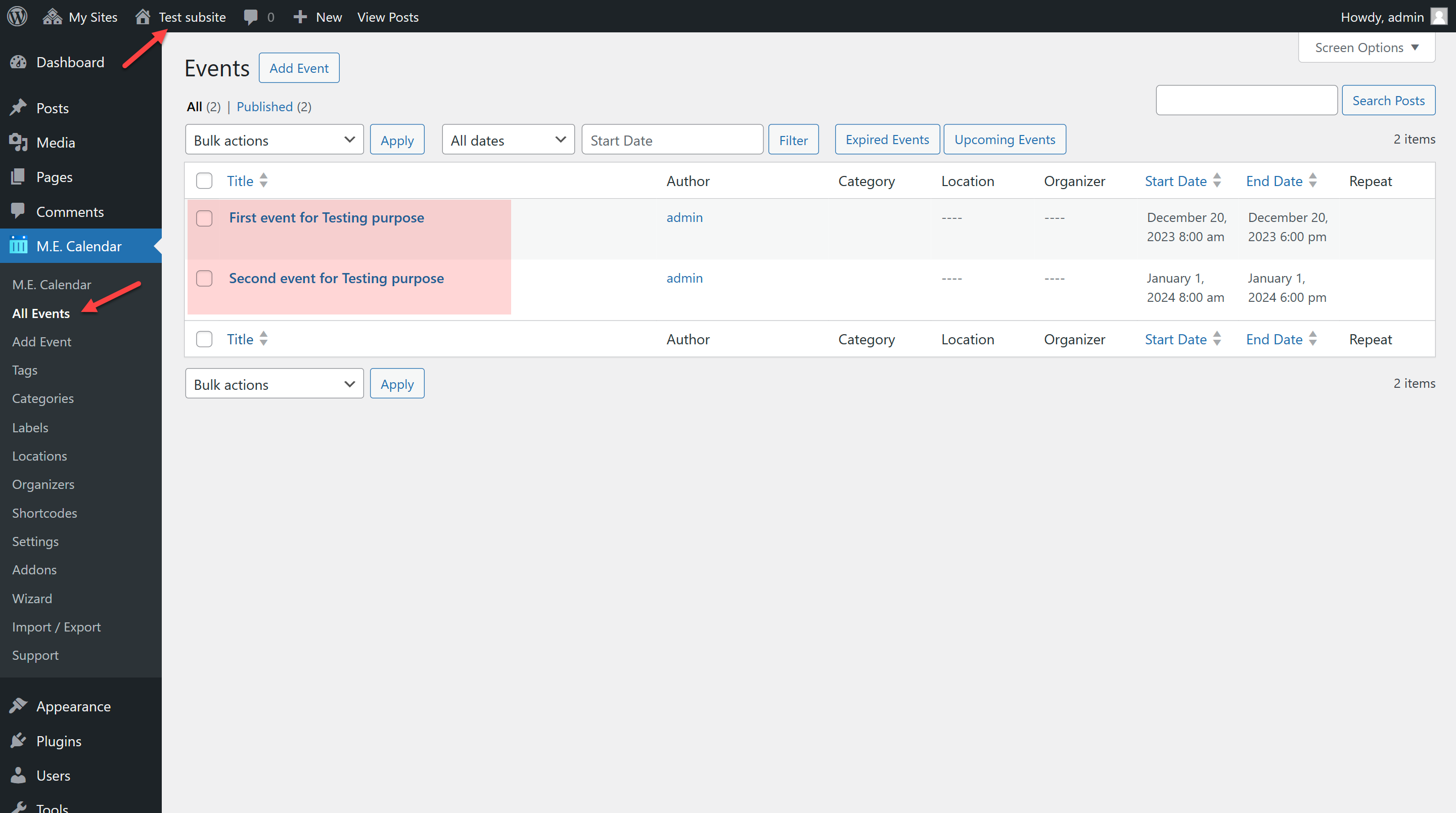
Task: Select All Events menu item
Action: (41, 313)
